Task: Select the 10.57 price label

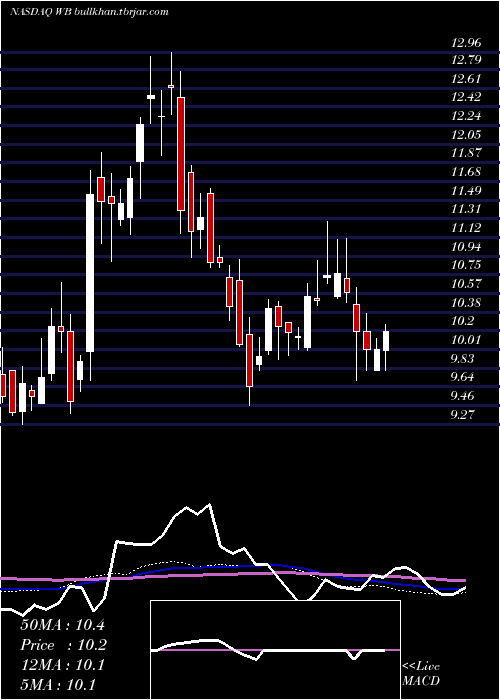Action: (466, 283)
